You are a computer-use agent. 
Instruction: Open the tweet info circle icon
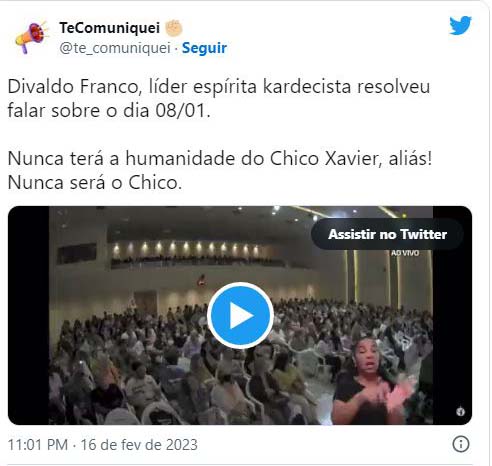[x=461, y=444]
